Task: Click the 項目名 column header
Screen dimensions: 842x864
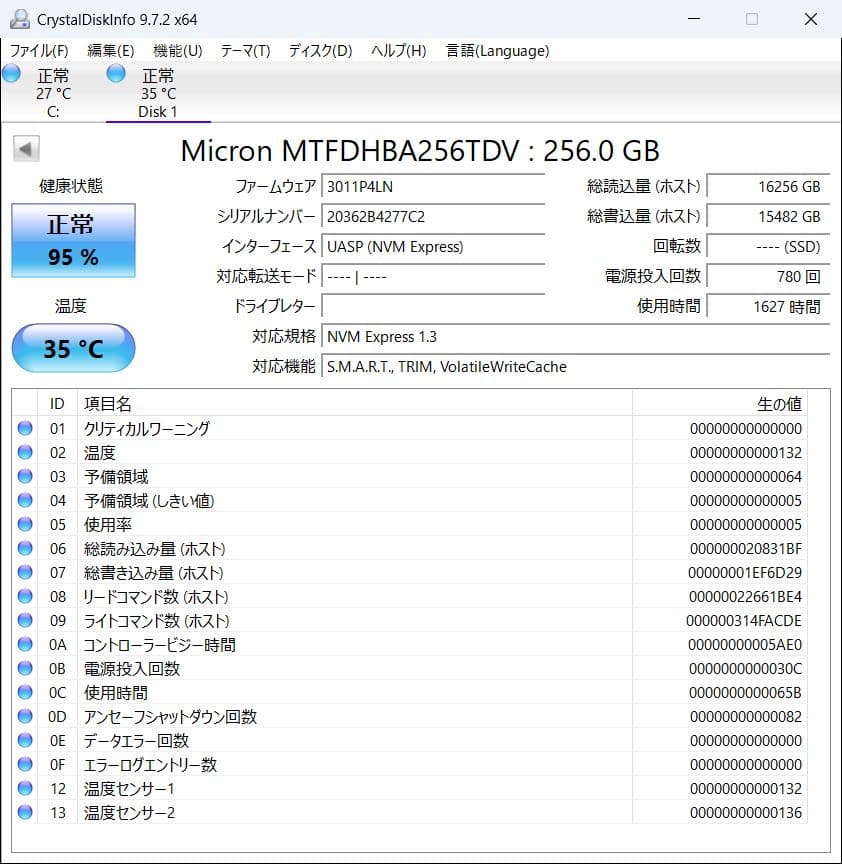Action: pyautogui.click(x=355, y=403)
